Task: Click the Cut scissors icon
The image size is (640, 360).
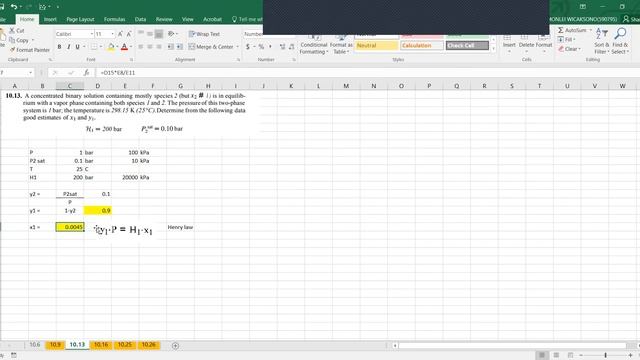Action: (12, 31)
